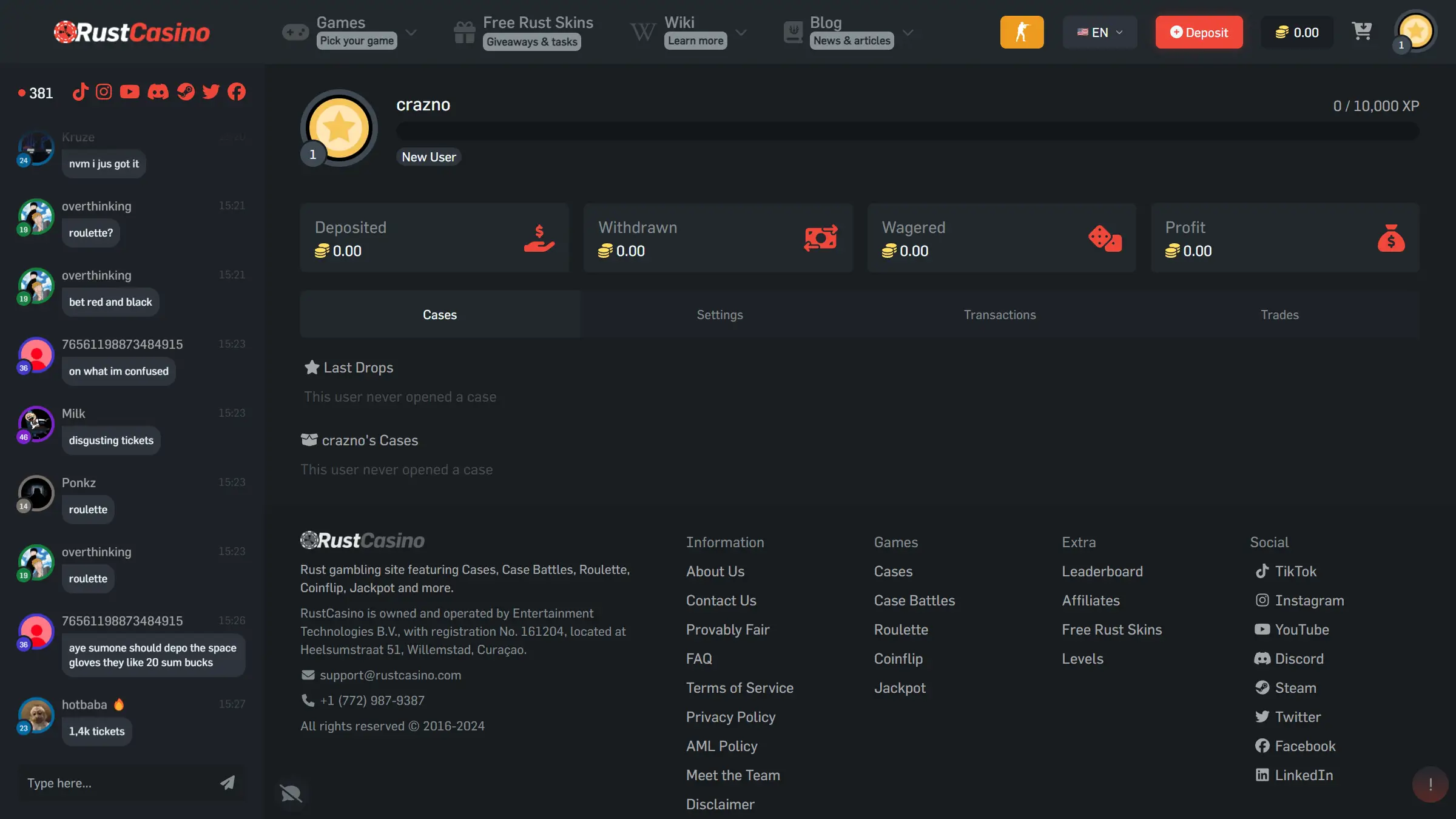Click the red exclamation support button
This screenshot has height=819, width=1456.
[x=1431, y=784]
